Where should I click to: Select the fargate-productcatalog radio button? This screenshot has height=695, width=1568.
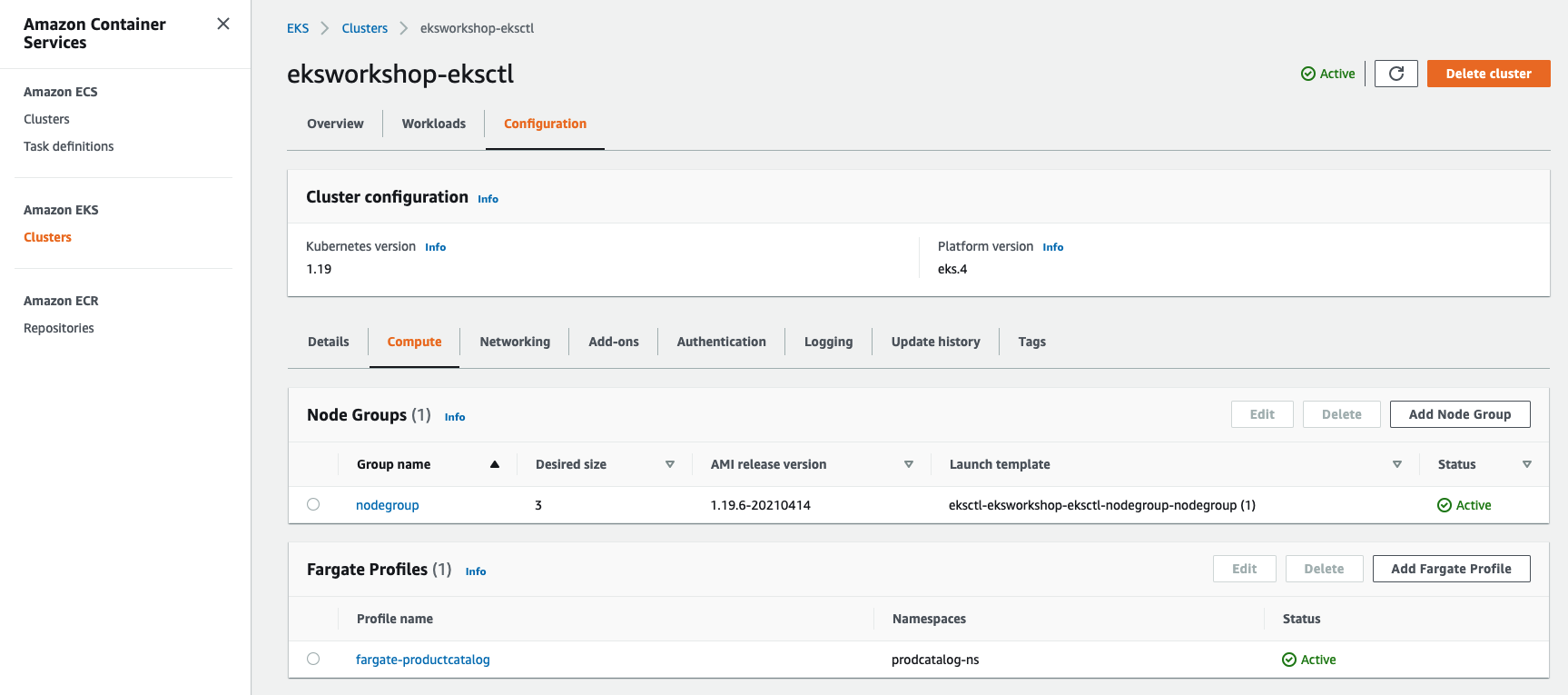click(x=313, y=659)
